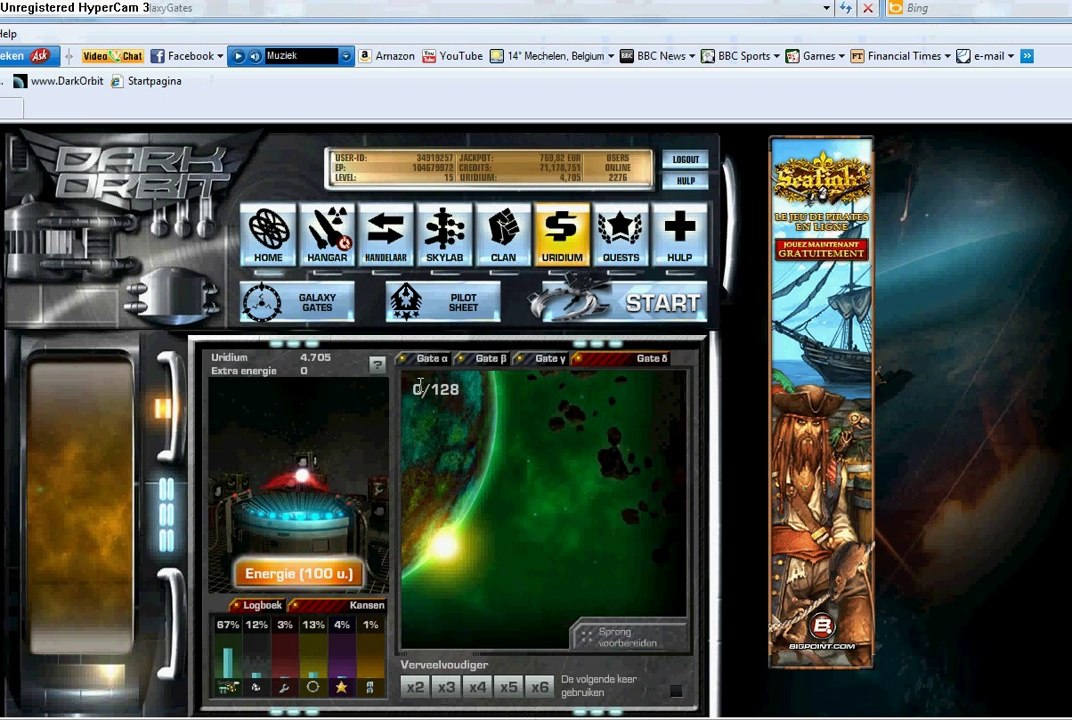Click the question mark help icon

377,364
